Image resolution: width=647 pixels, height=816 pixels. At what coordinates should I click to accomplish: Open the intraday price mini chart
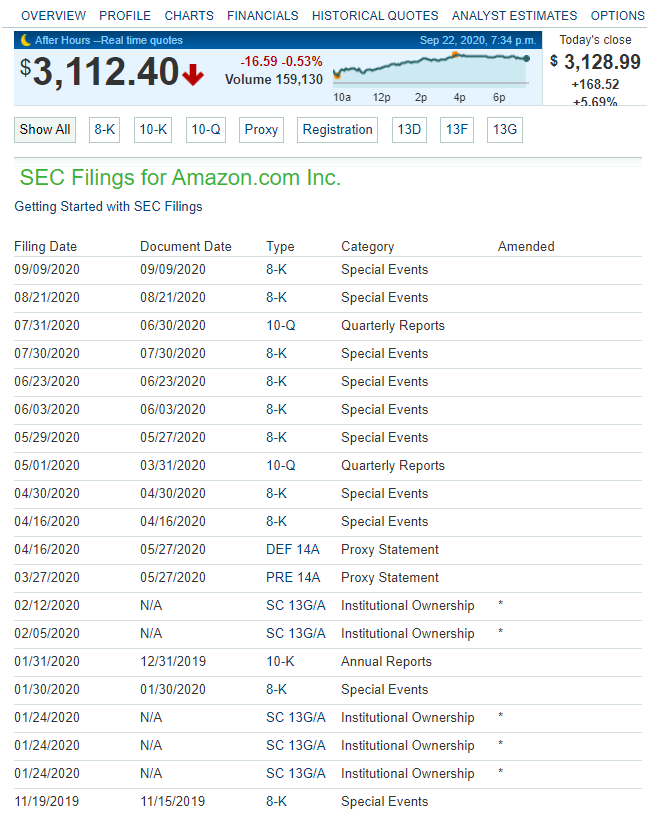pos(431,77)
